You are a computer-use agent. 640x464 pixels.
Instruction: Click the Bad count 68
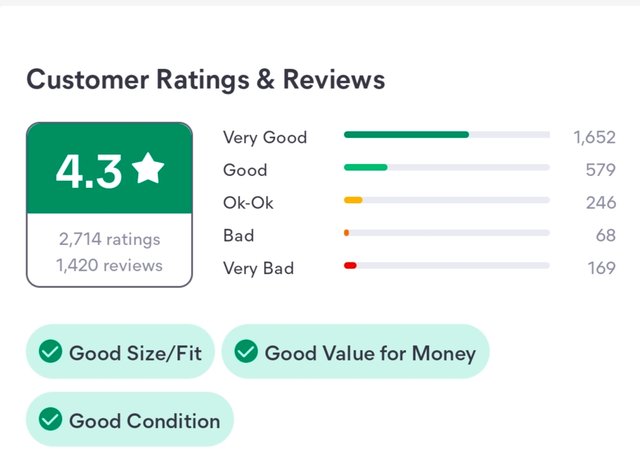tap(605, 235)
